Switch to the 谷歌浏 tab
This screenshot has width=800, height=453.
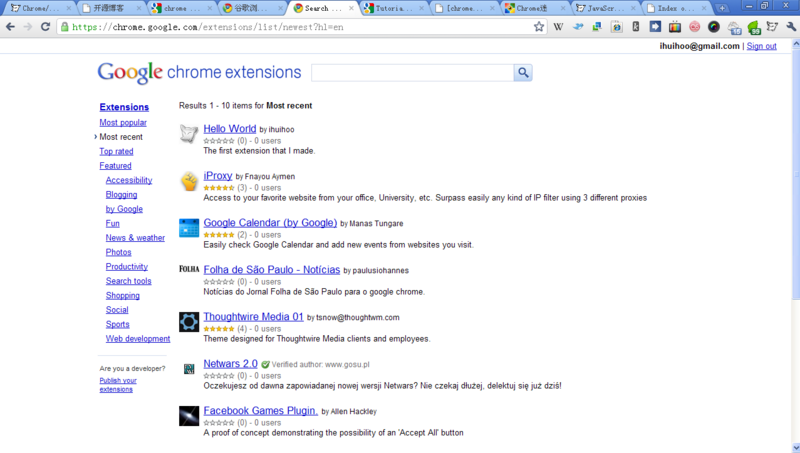coord(253,8)
